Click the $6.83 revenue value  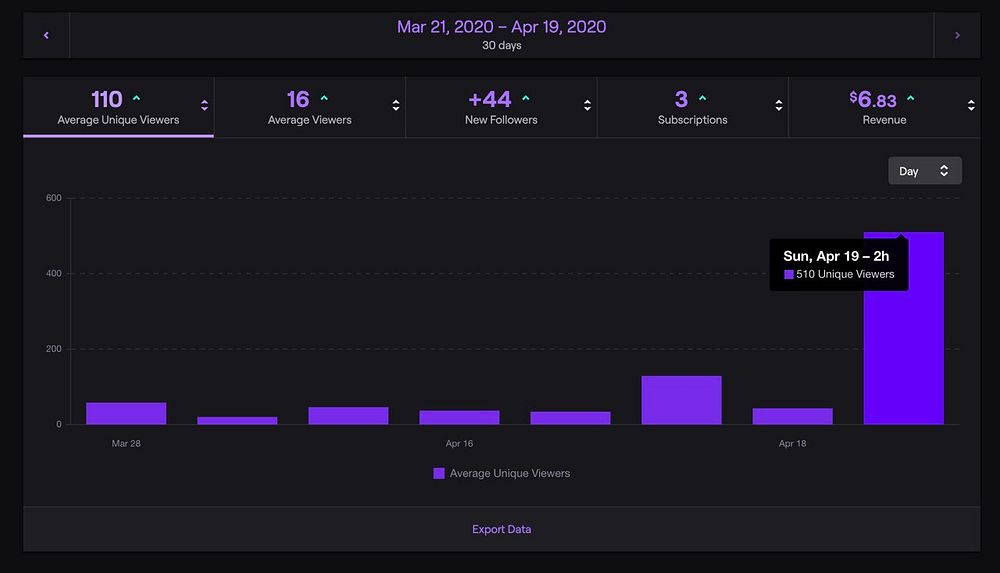click(x=873, y=99)
